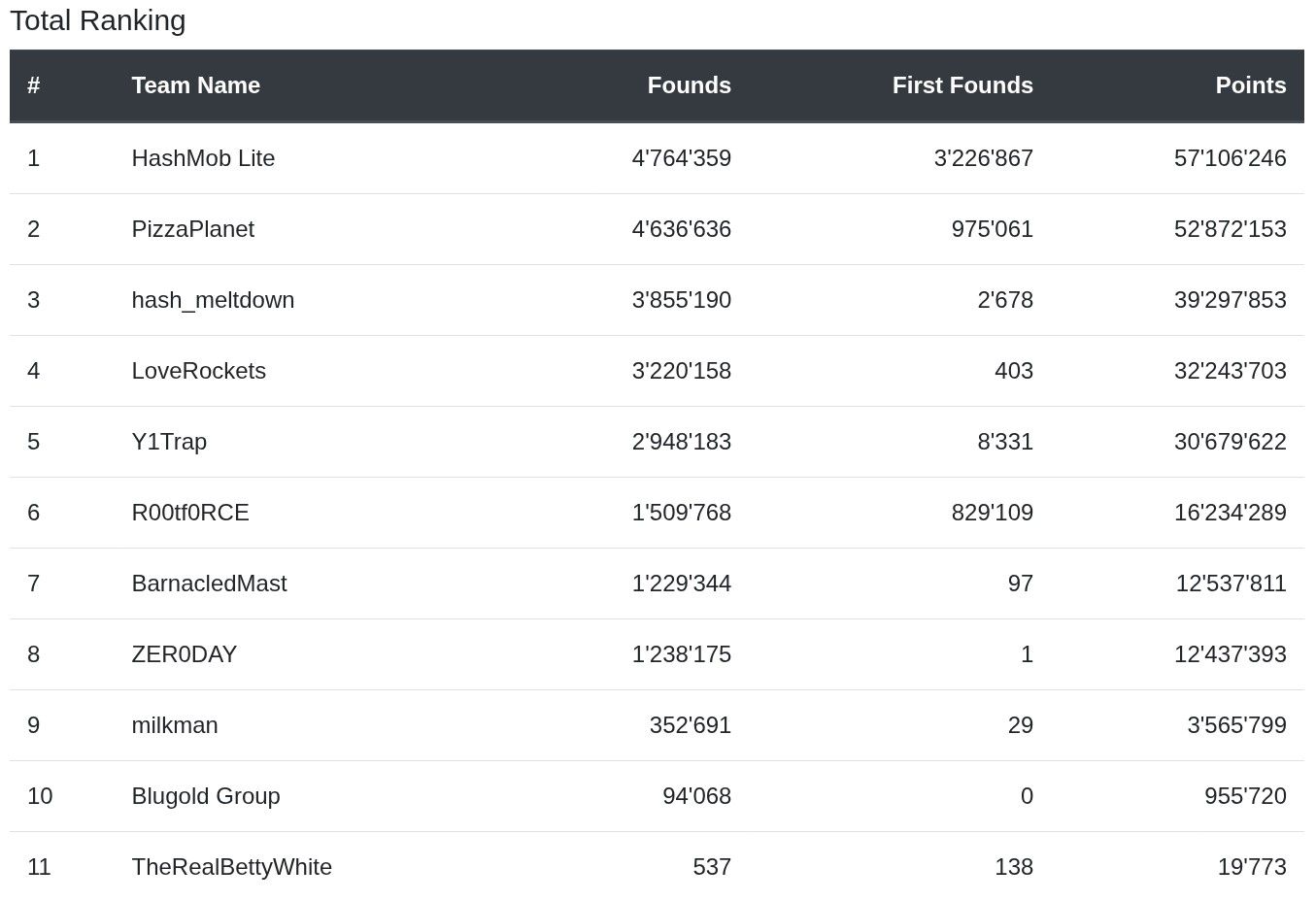The height and width of the screenshot is (901, 1316).
Task: Open the LoveRockets team entry
Action: [198, 371]
